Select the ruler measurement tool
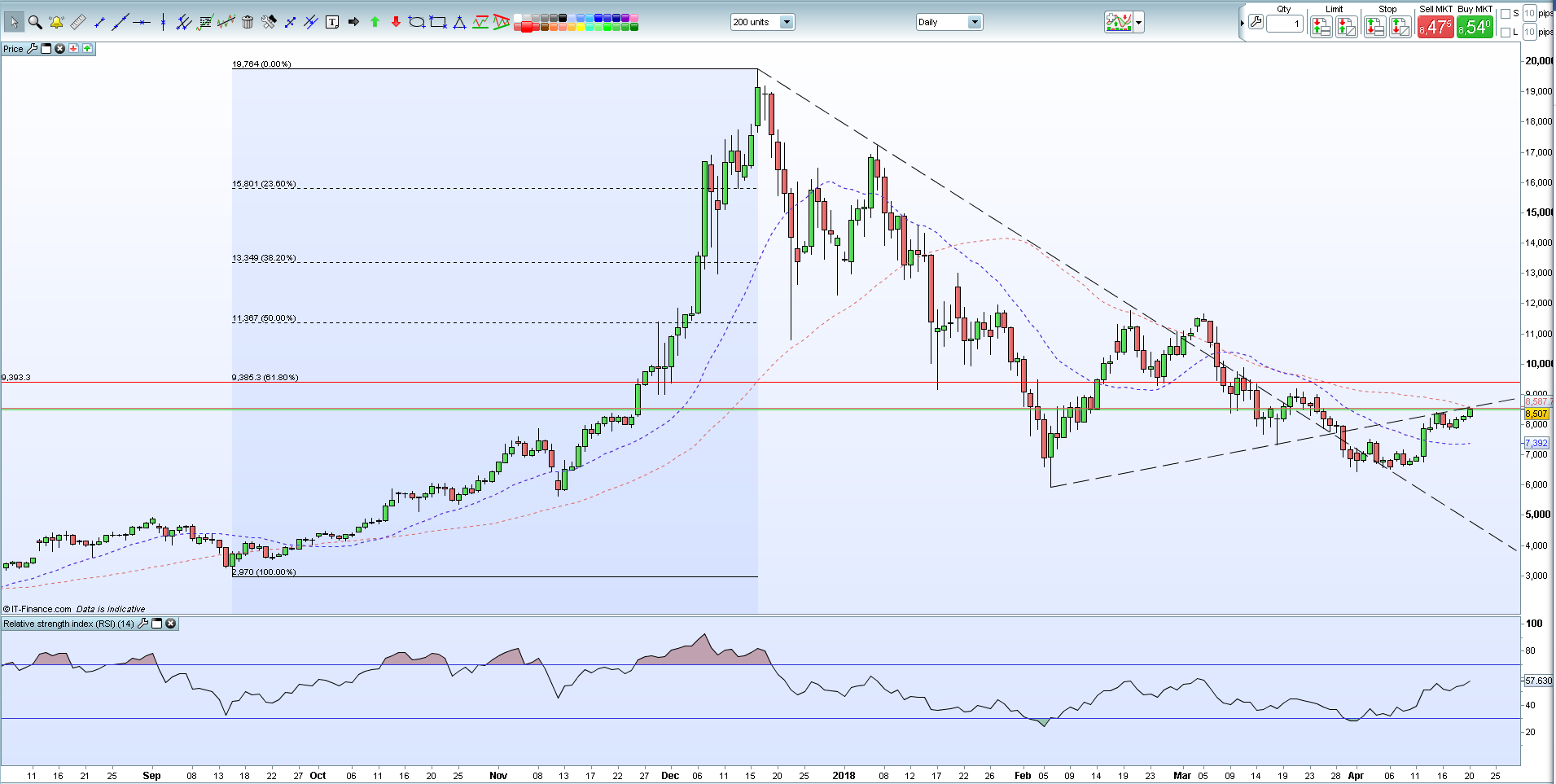 click(x=78, y=23)
